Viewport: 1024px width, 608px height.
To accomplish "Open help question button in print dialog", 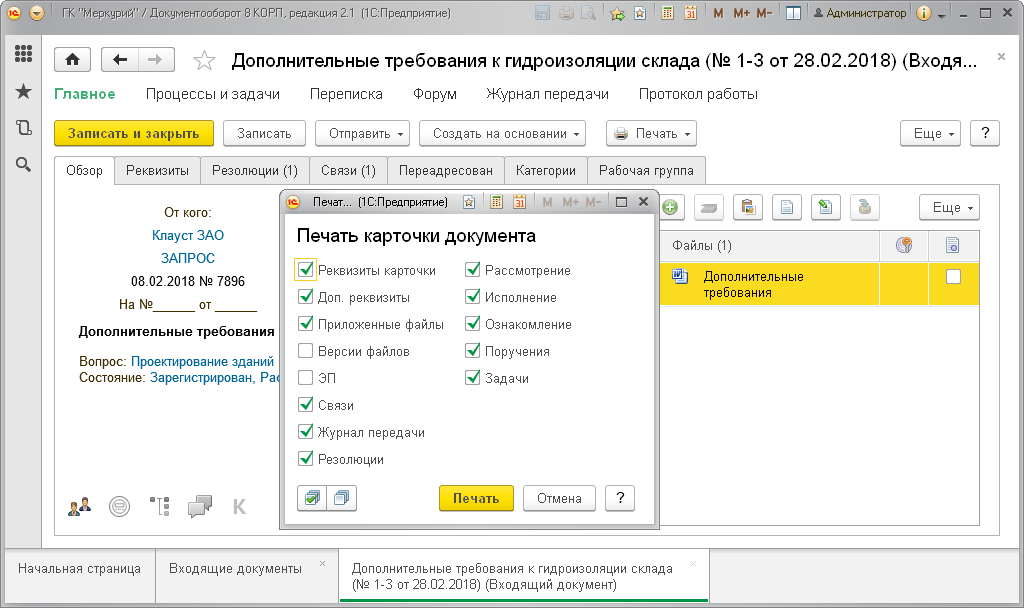I will 620,498.
